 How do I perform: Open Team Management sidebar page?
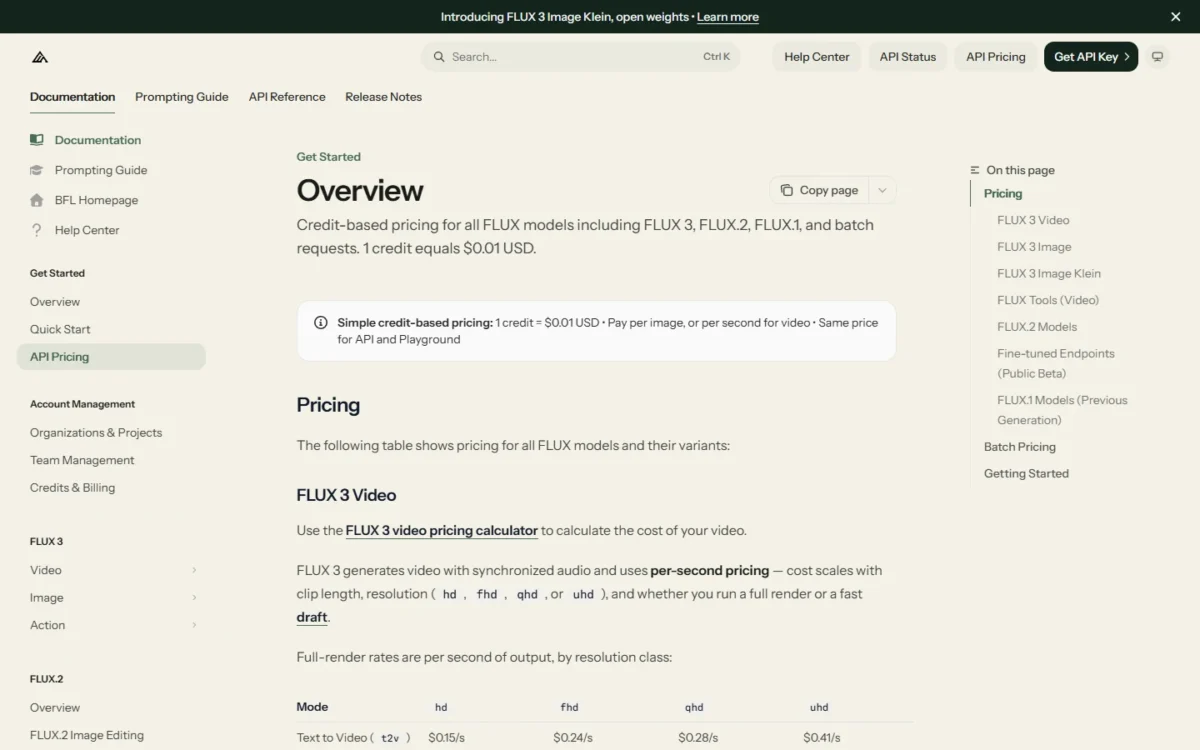click(82, 460)
